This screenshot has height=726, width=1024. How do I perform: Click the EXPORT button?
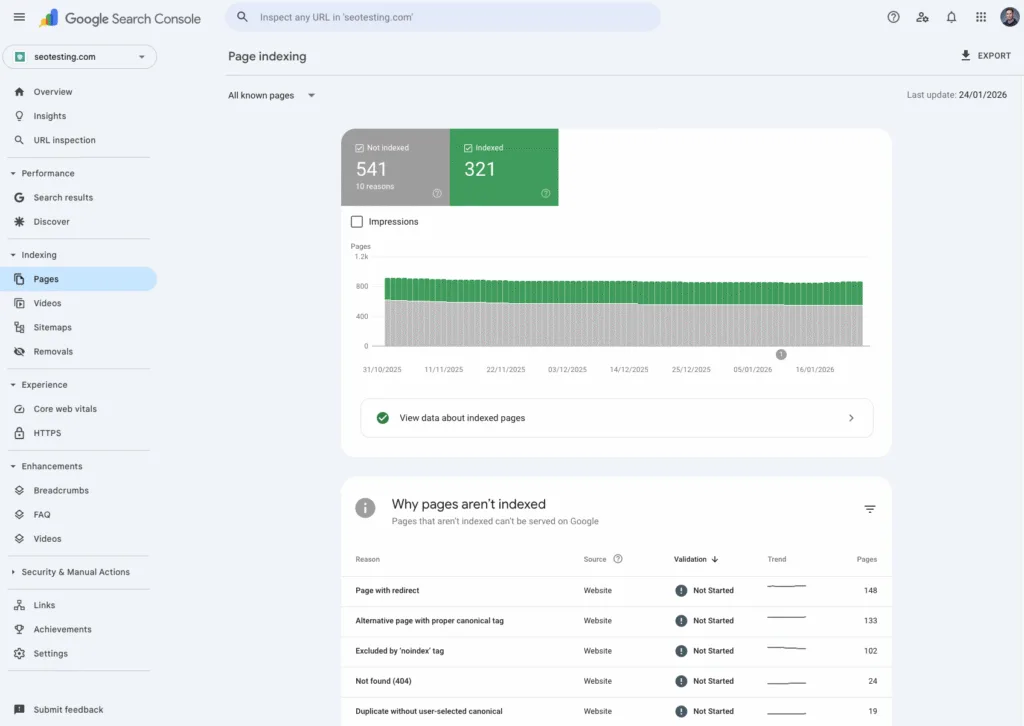(x=986, y=55)
